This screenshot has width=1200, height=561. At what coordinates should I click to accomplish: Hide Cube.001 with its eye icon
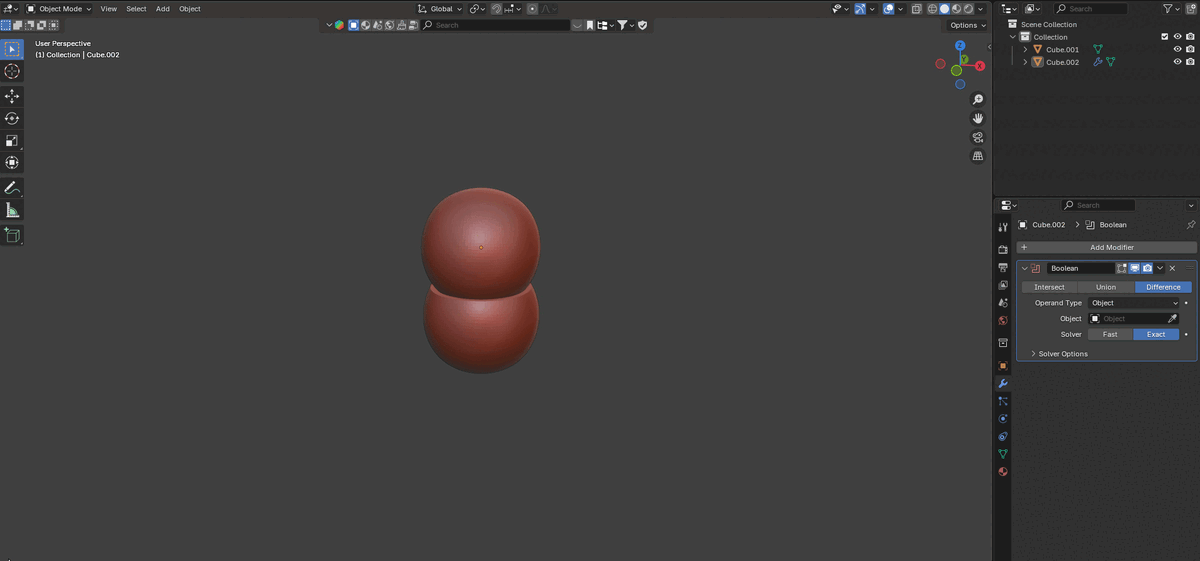pyautogui.click(x=1177, y=49)
